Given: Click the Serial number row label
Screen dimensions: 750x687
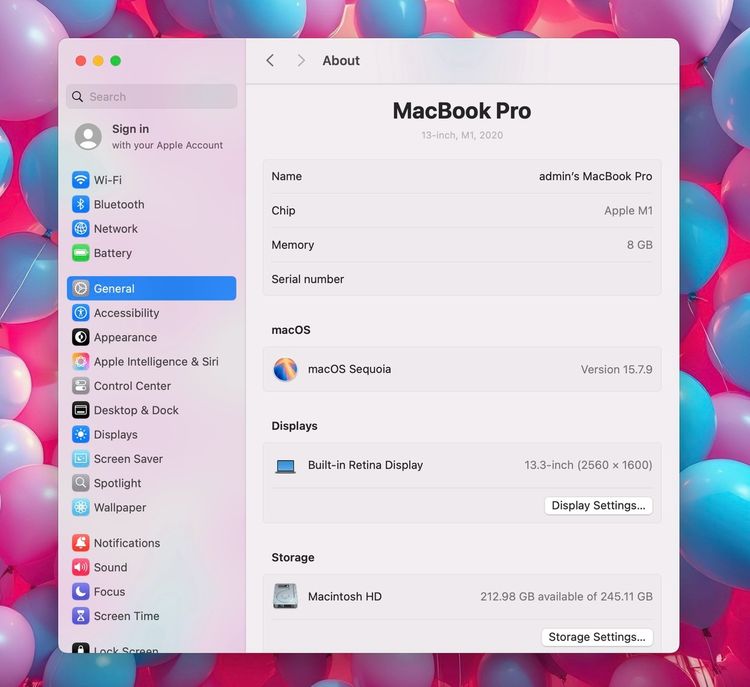Looking at the screenshot, I should (308, 279).
